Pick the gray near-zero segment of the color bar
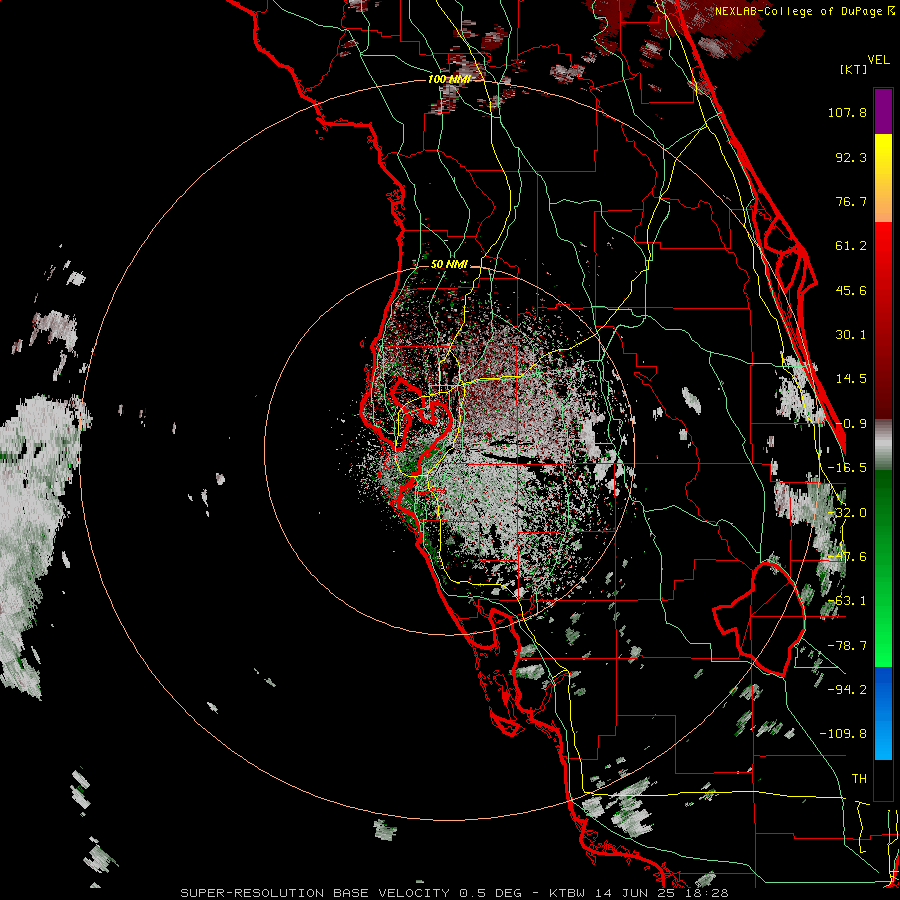Screen dimensions: 900x900 click(883, 445)
